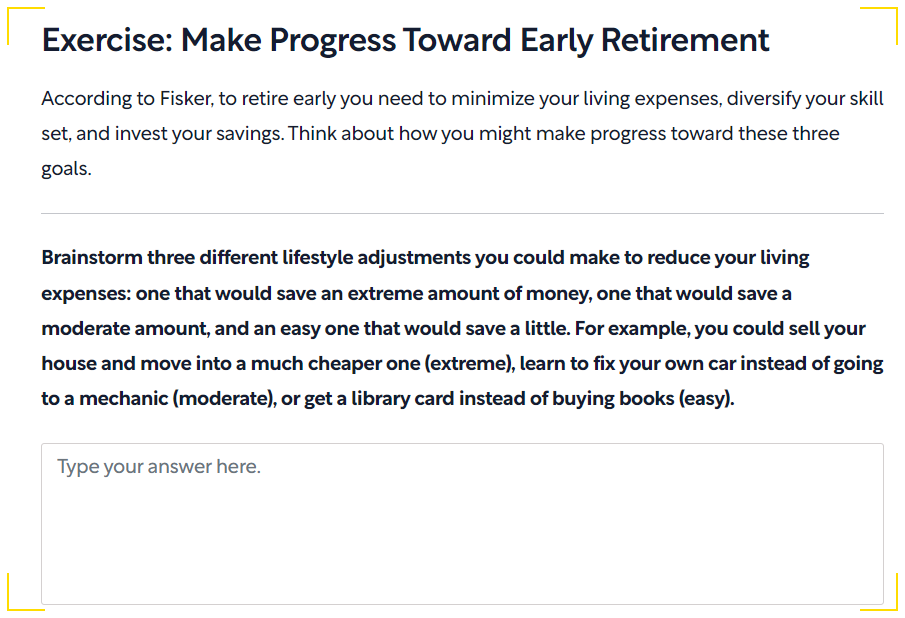Click the word 'Exercise:' at the title start
The image size is (905, 618).
point(106,40)
